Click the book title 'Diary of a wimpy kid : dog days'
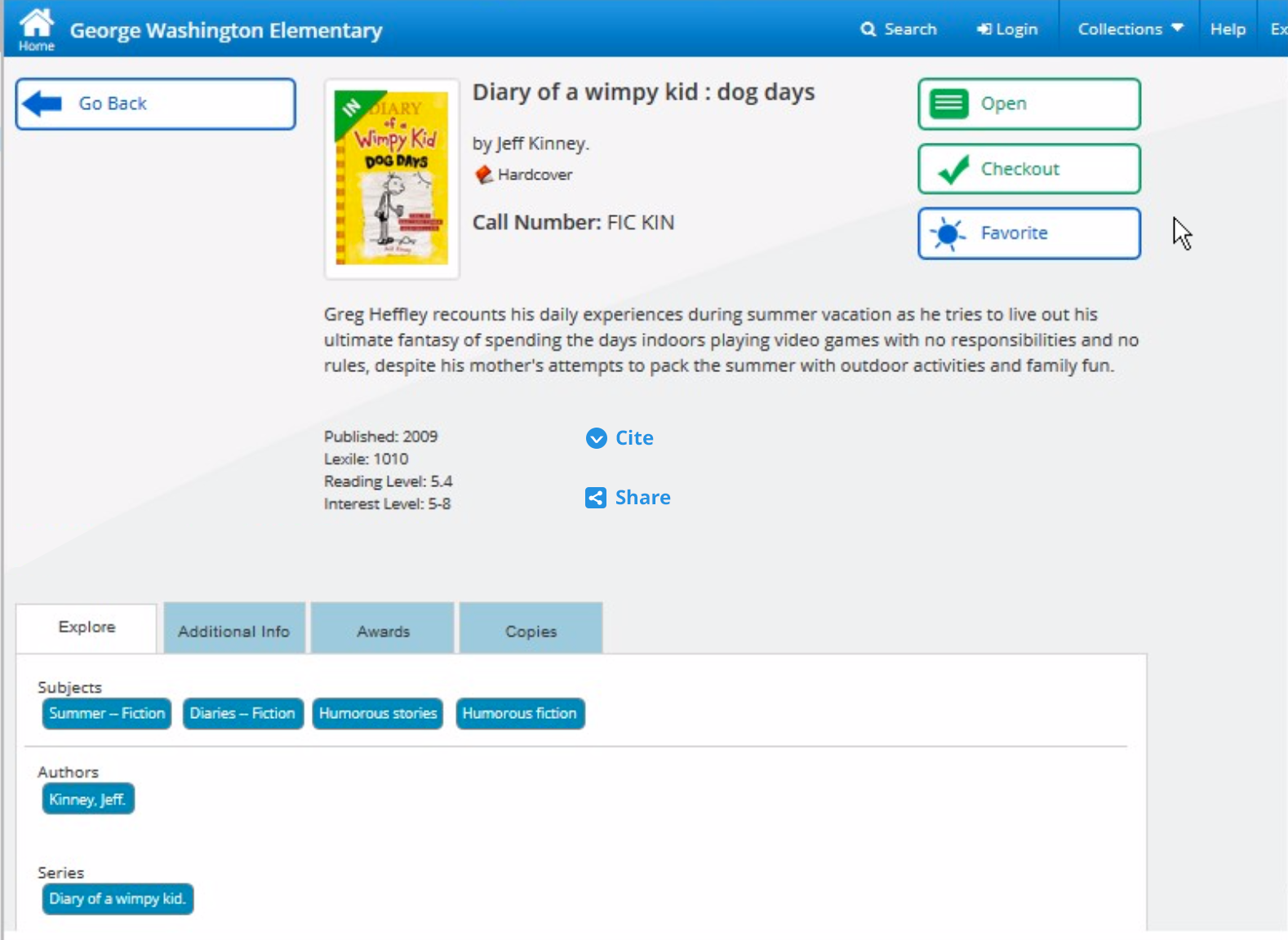The image size is (1288, 940). 643,92
